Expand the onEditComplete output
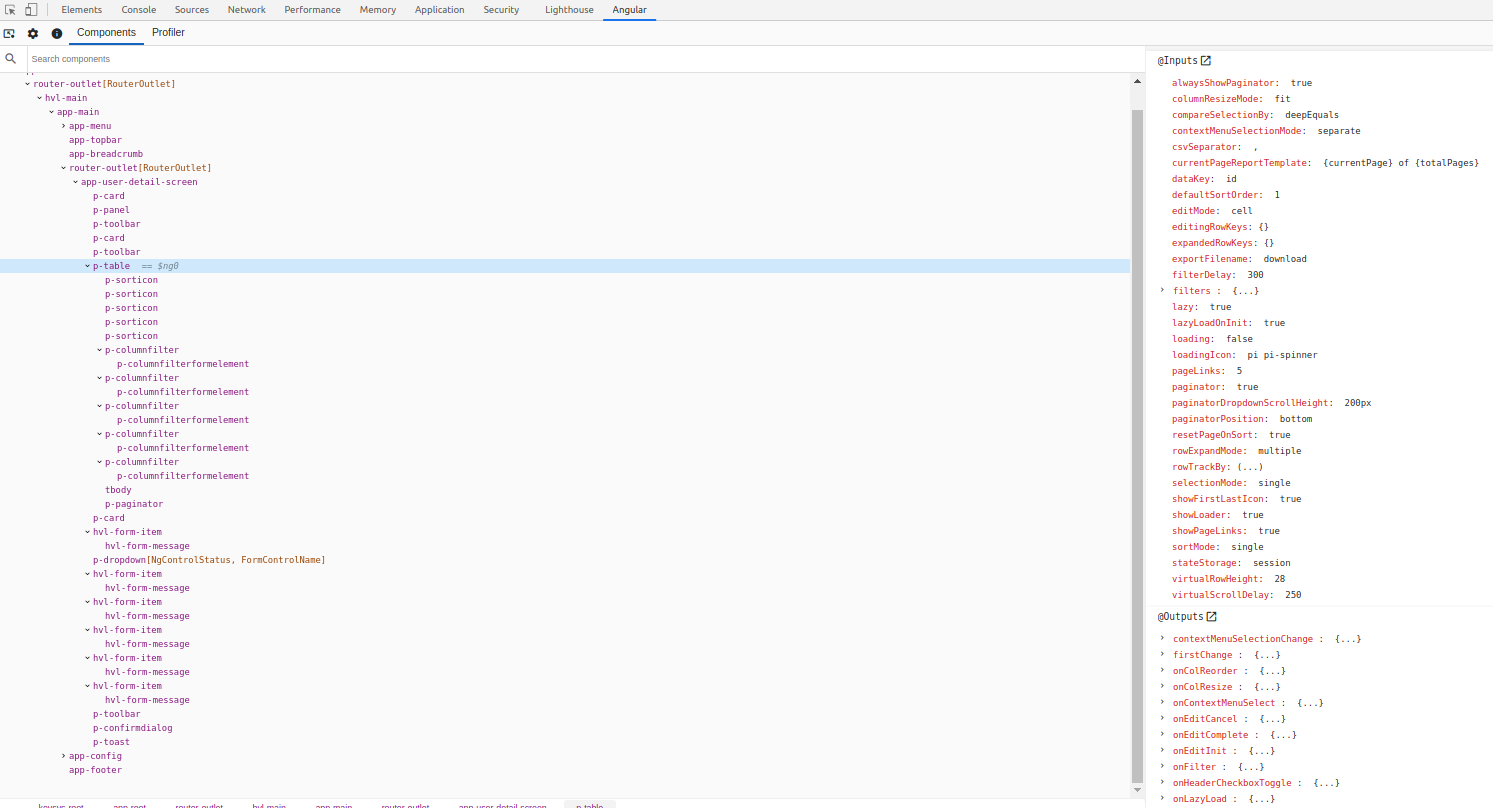The image size is (1493, 808). [1163, 734]
